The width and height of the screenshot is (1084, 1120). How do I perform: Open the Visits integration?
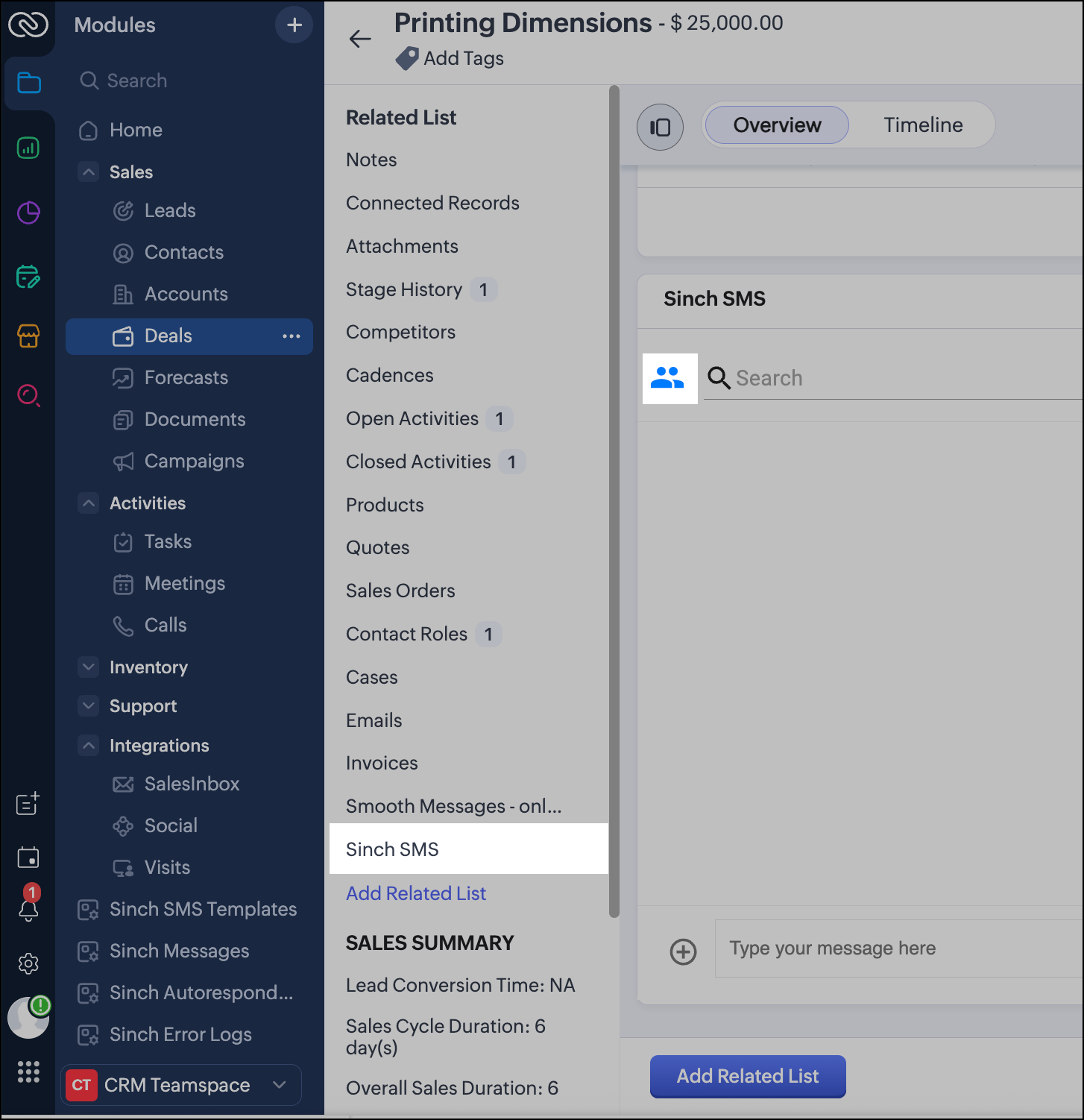167,867
